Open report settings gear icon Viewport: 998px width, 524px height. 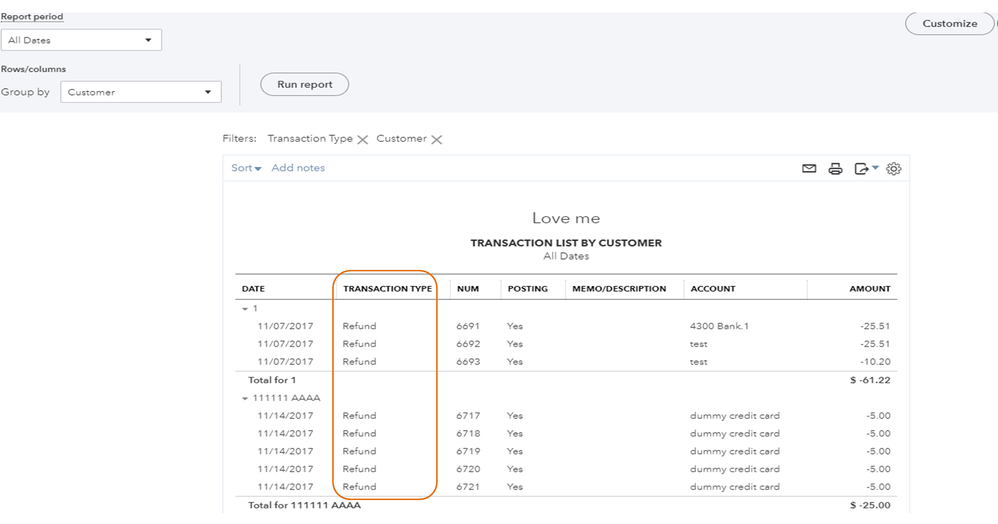pyautogui.click(x=894, y=169)
